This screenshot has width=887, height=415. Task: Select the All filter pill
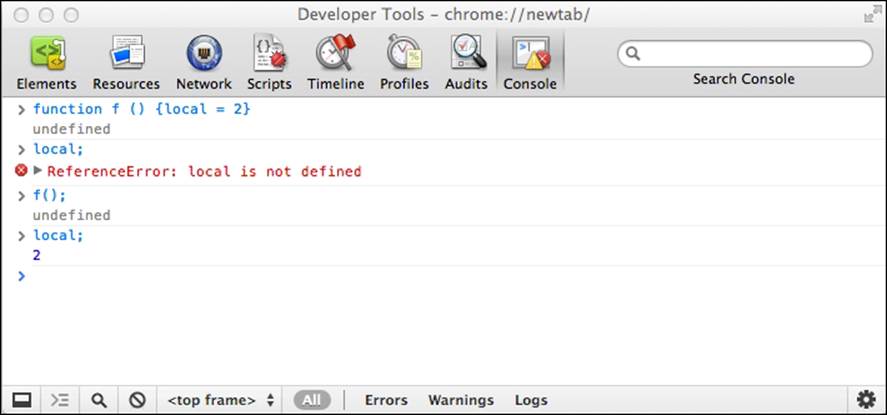click(312, 400)
